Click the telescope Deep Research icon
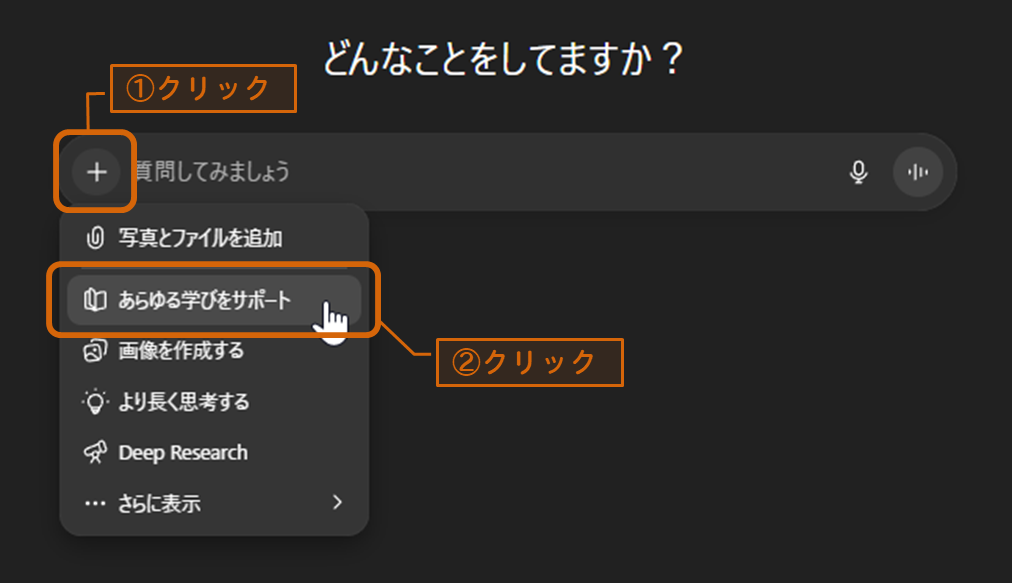 [x=95, y=453]
